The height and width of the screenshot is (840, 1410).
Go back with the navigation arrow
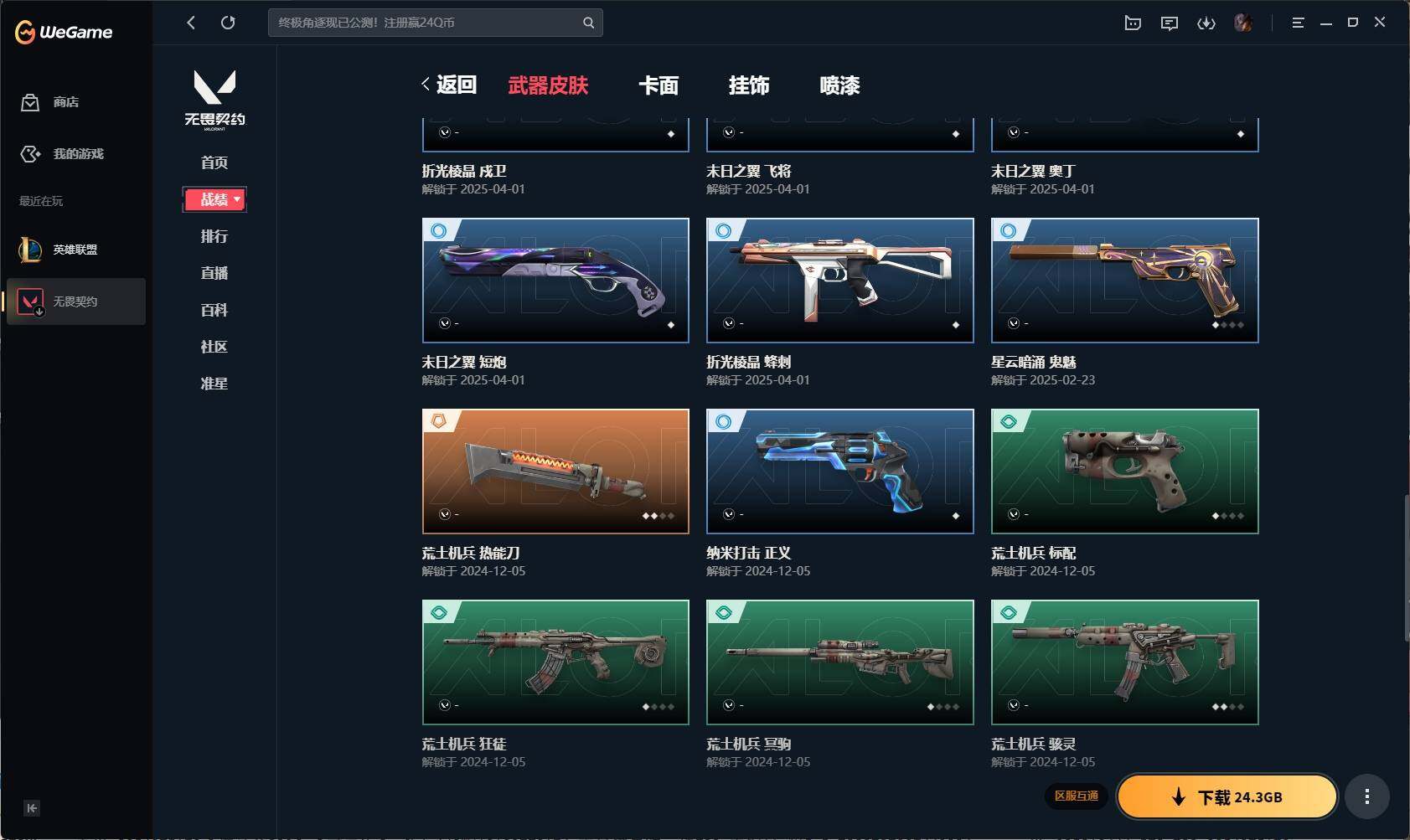(x=191, y=23)
